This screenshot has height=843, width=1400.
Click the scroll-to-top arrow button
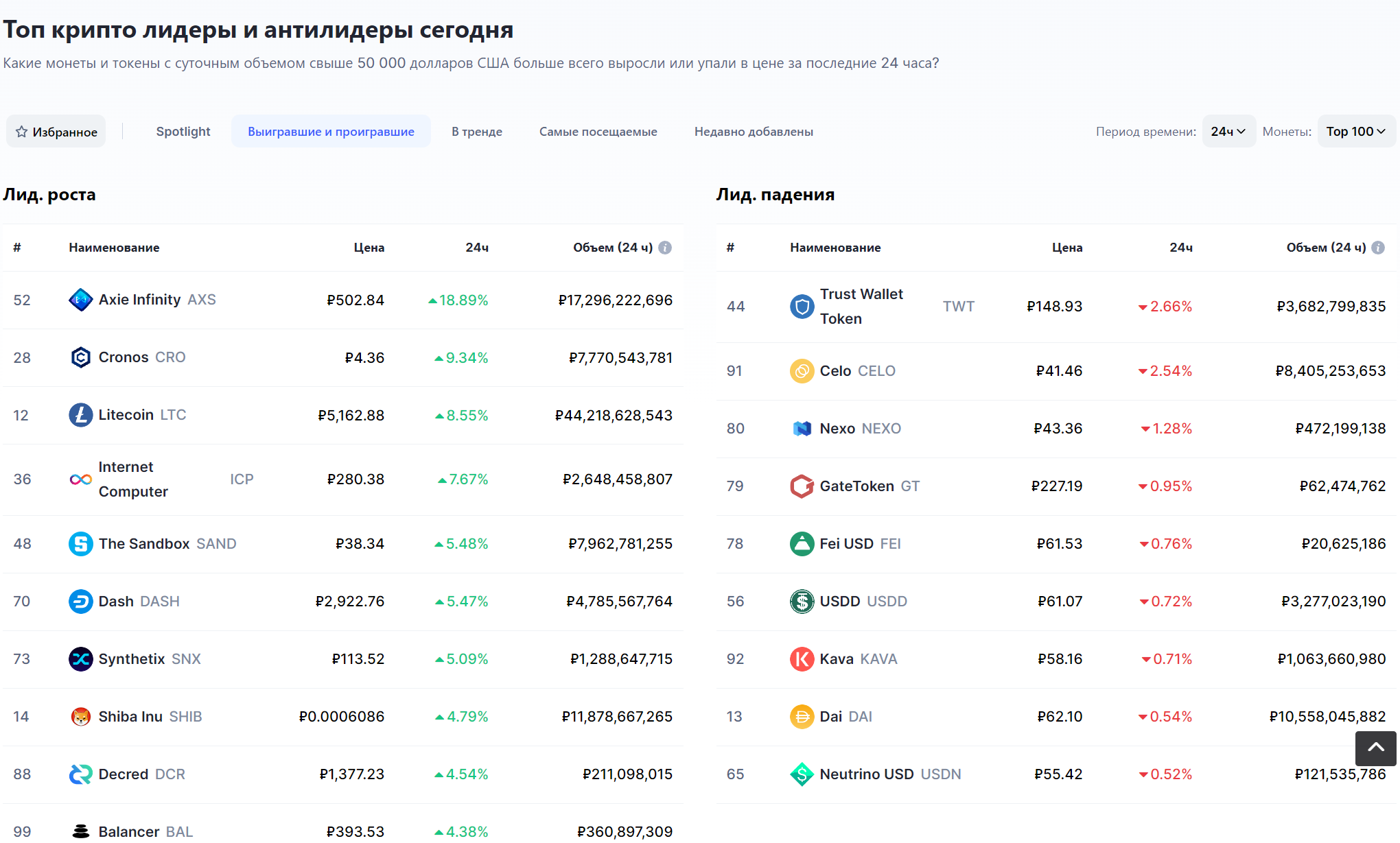1375,749
